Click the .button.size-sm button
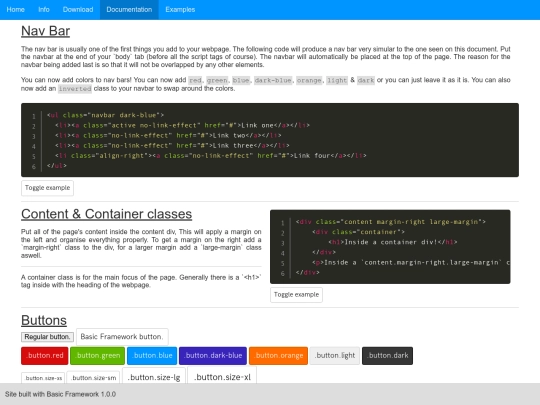The height and width of the screenshot is (405, 540). [93, 378]
